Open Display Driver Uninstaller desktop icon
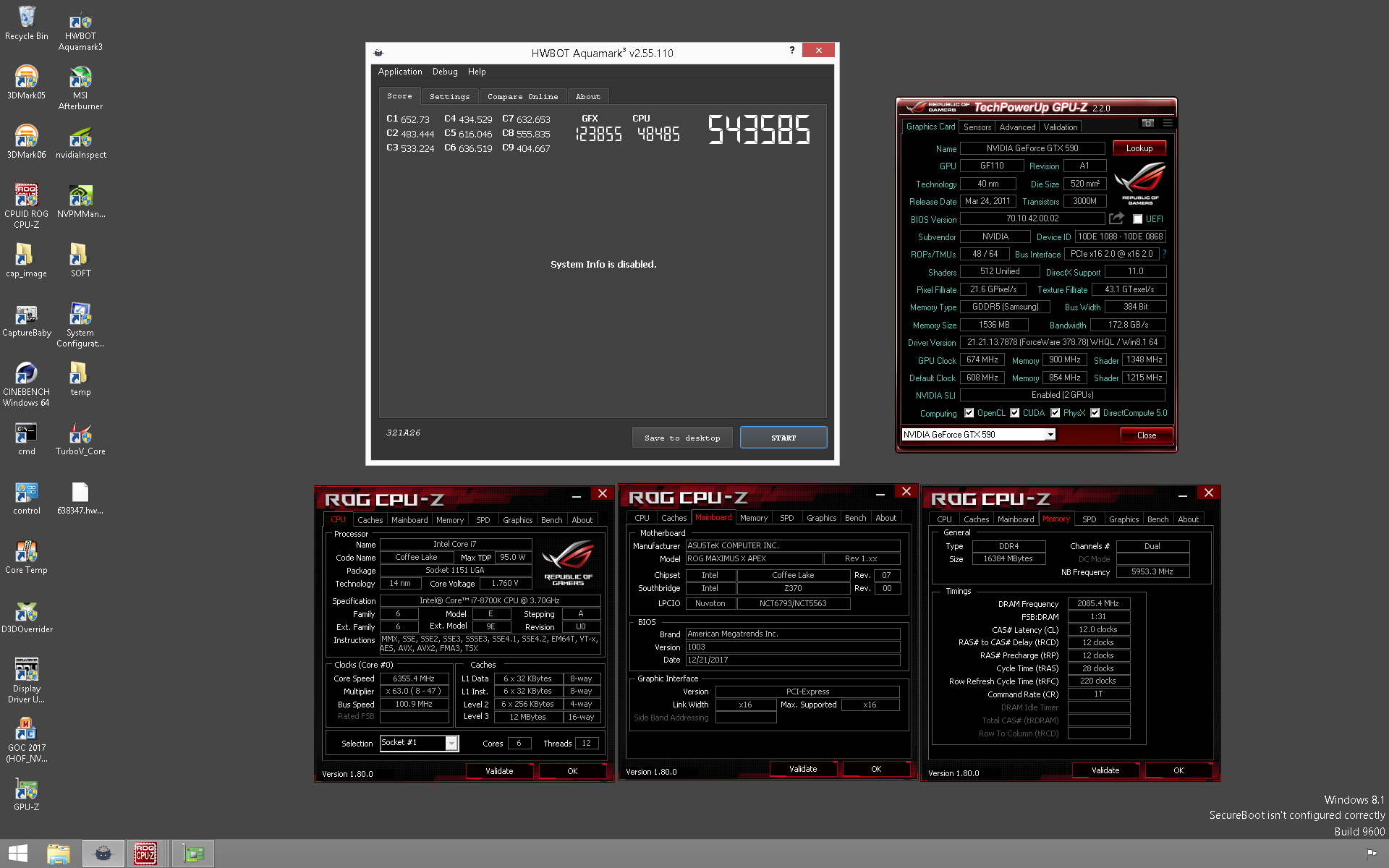1389x868 pixels. pos(27,681)
